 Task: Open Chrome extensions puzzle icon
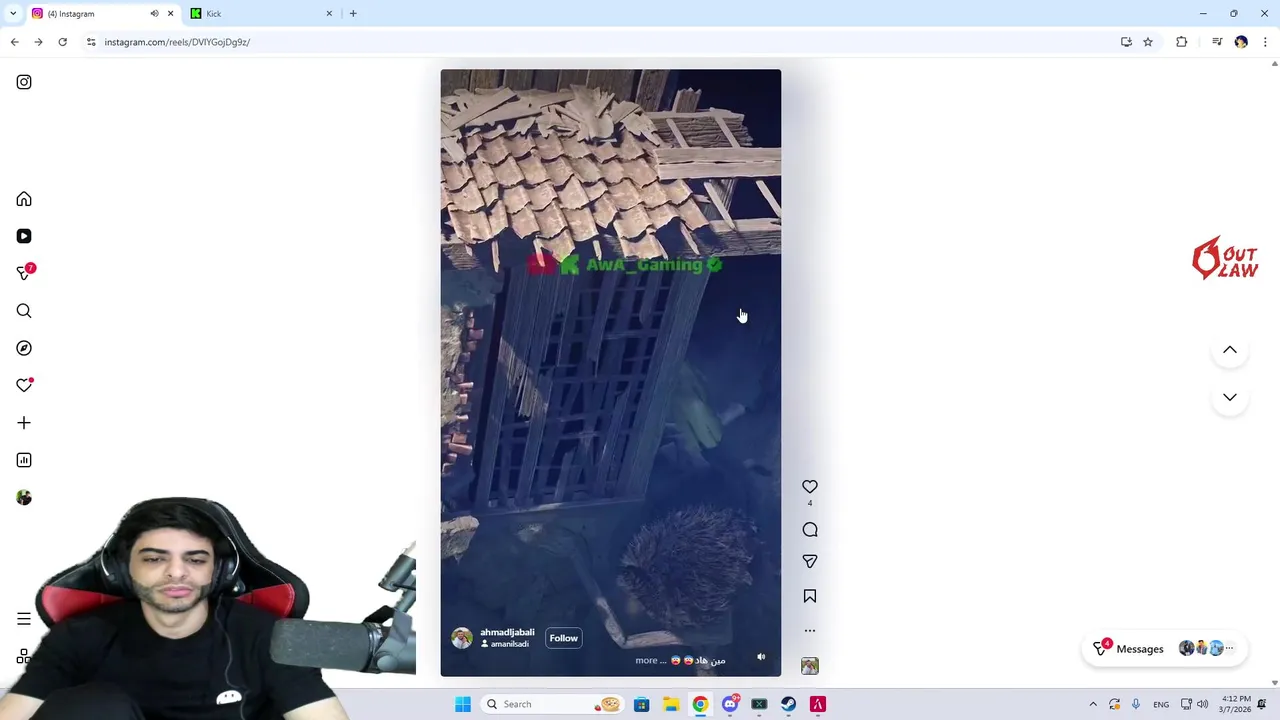click(x=1182, y=42)
